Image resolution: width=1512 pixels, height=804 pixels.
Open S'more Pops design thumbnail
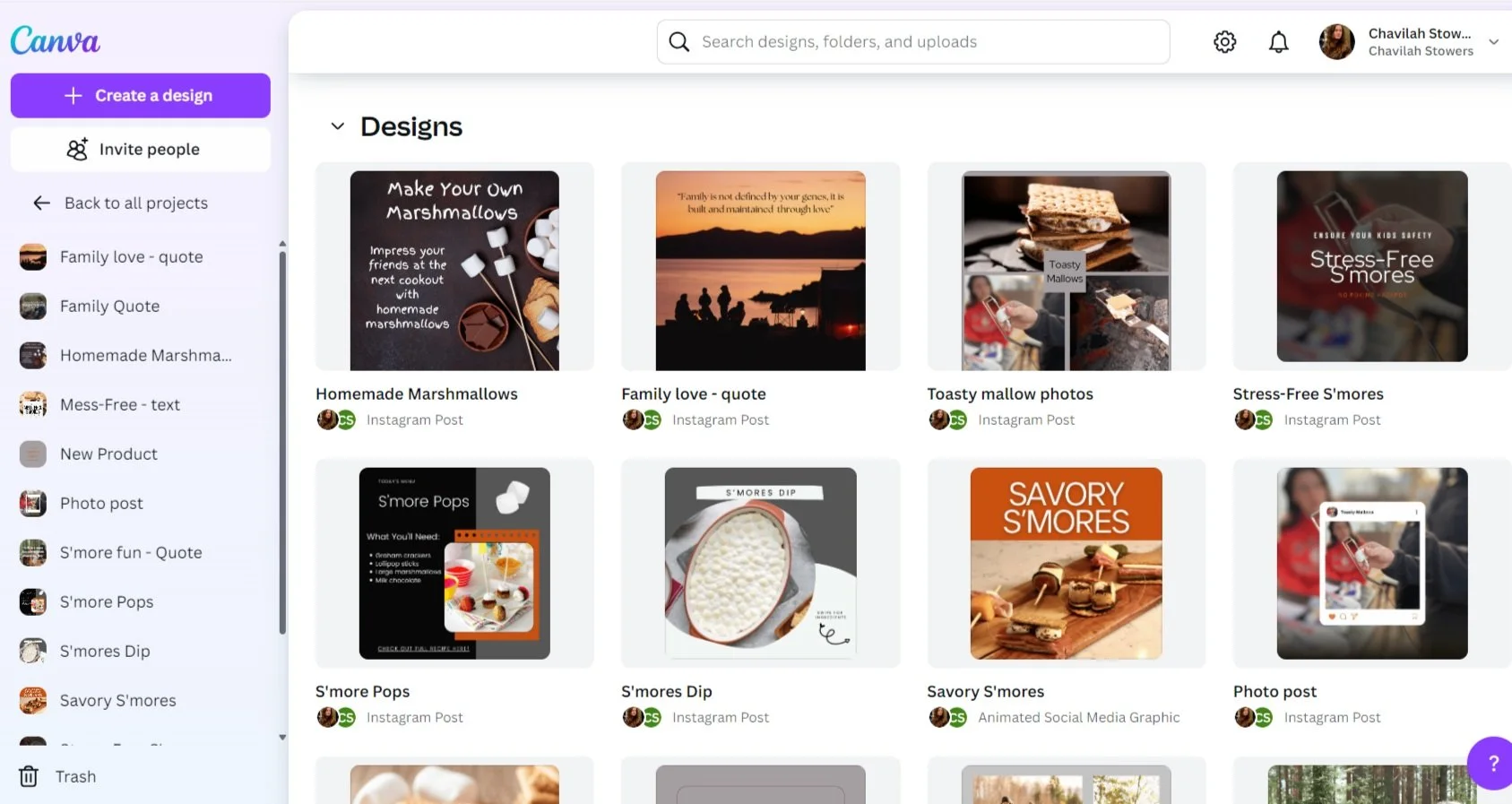454,563
